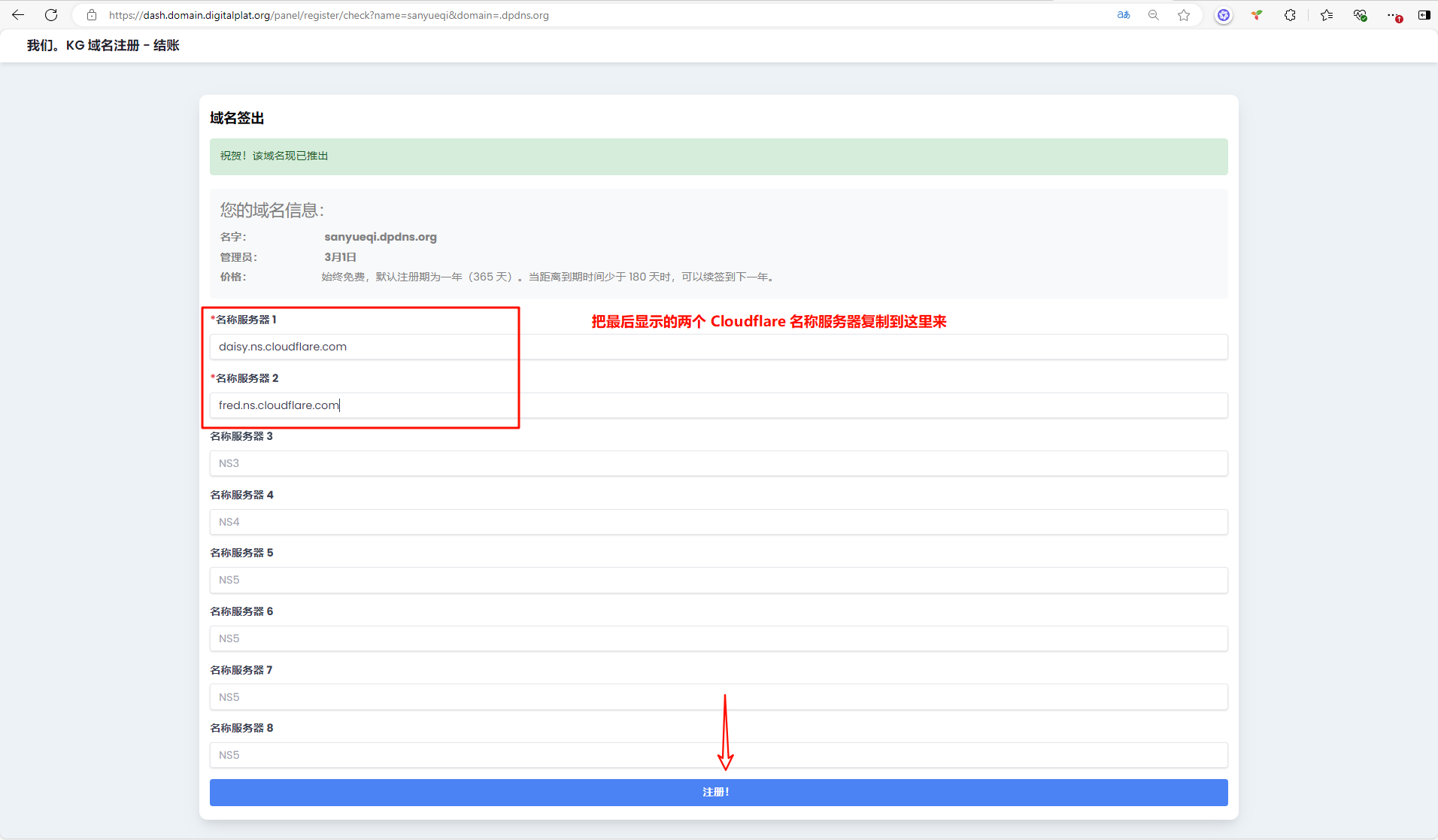The width and height of the screenshot is (1438, 840).
Task: Click the blue 注册! register button
Action: click(718, 792)
